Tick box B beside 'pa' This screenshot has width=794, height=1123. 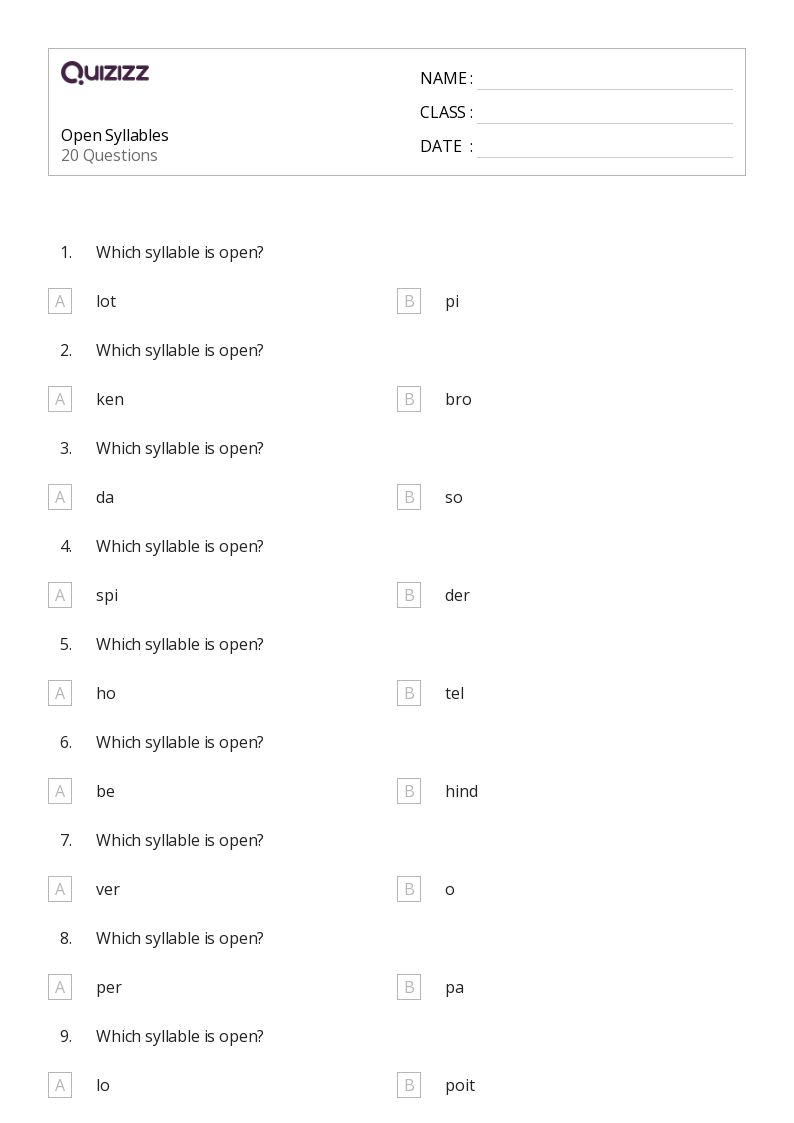pos(409,988)
